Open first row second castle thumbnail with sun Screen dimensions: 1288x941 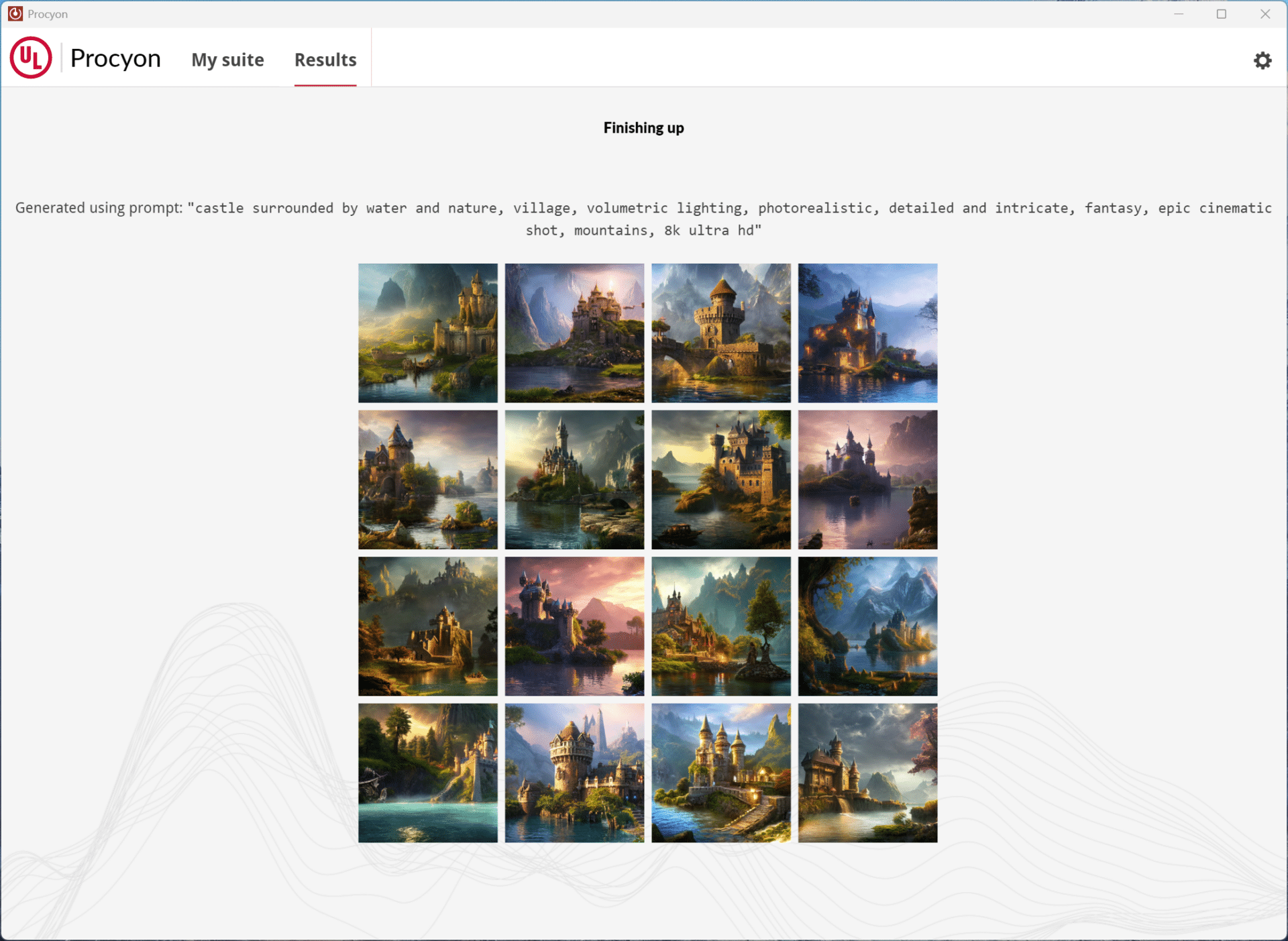click(x=574, y=333)
